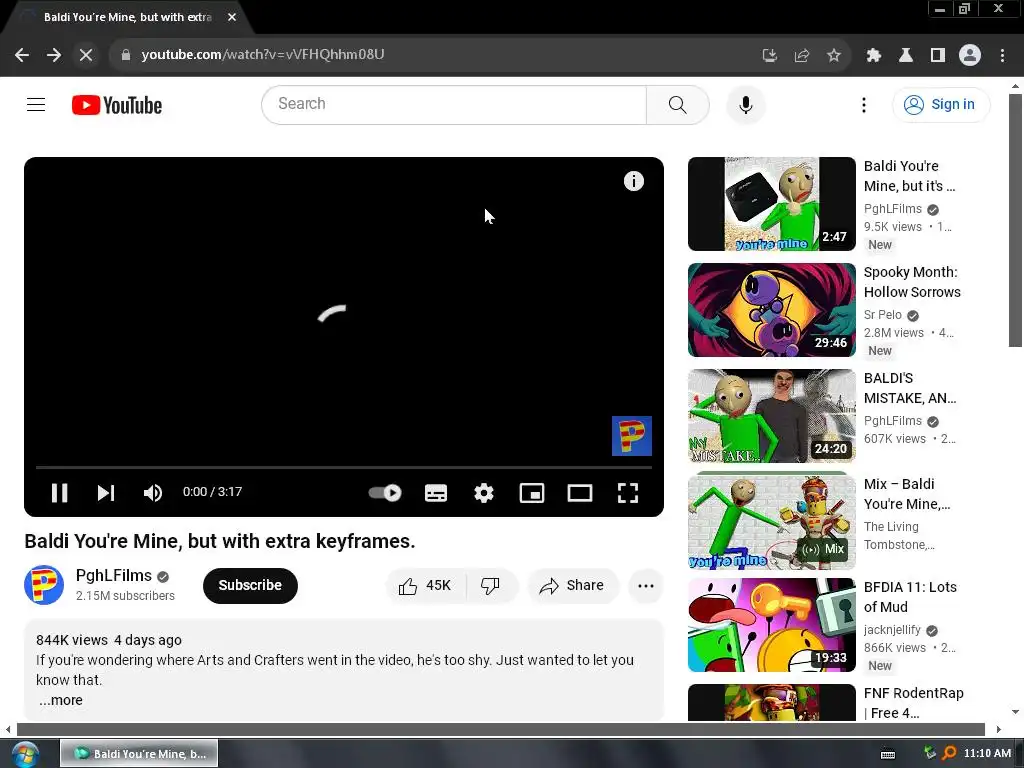
Task: Like the video with 45K likes
Action: (426, 586)
